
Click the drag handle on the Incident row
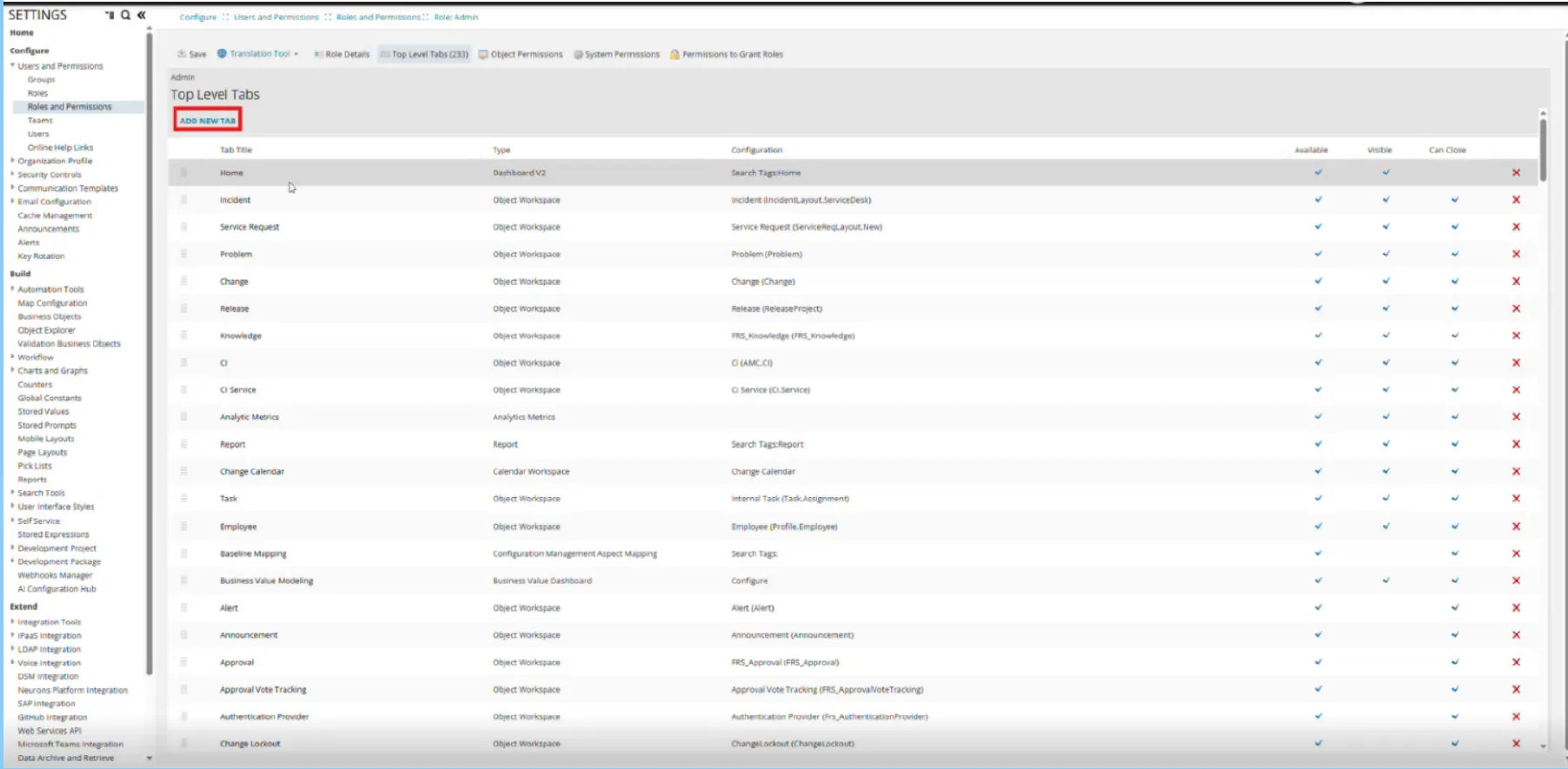click(183, 200)
